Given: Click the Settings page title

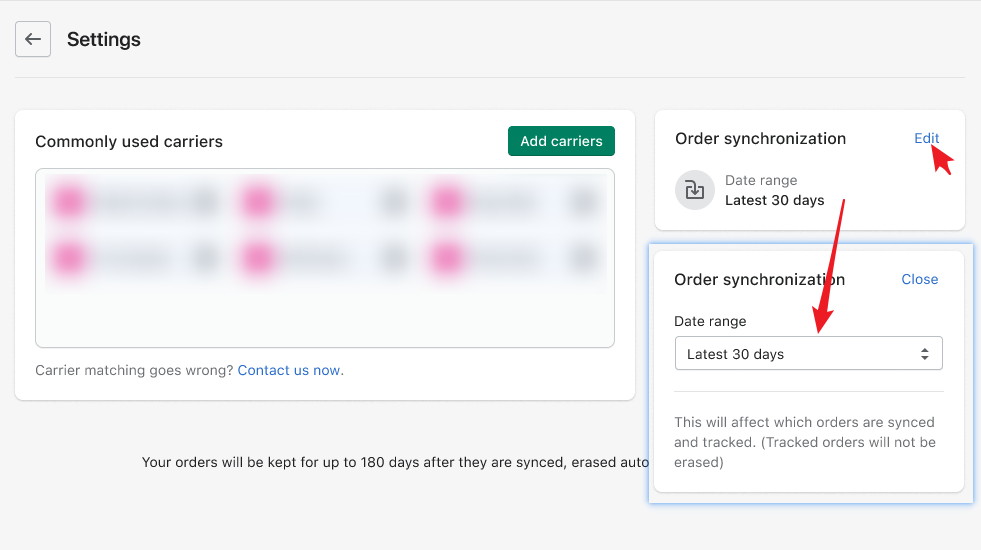Looking at the screenshot, I should pyautogui.click(x=104, y=40).
